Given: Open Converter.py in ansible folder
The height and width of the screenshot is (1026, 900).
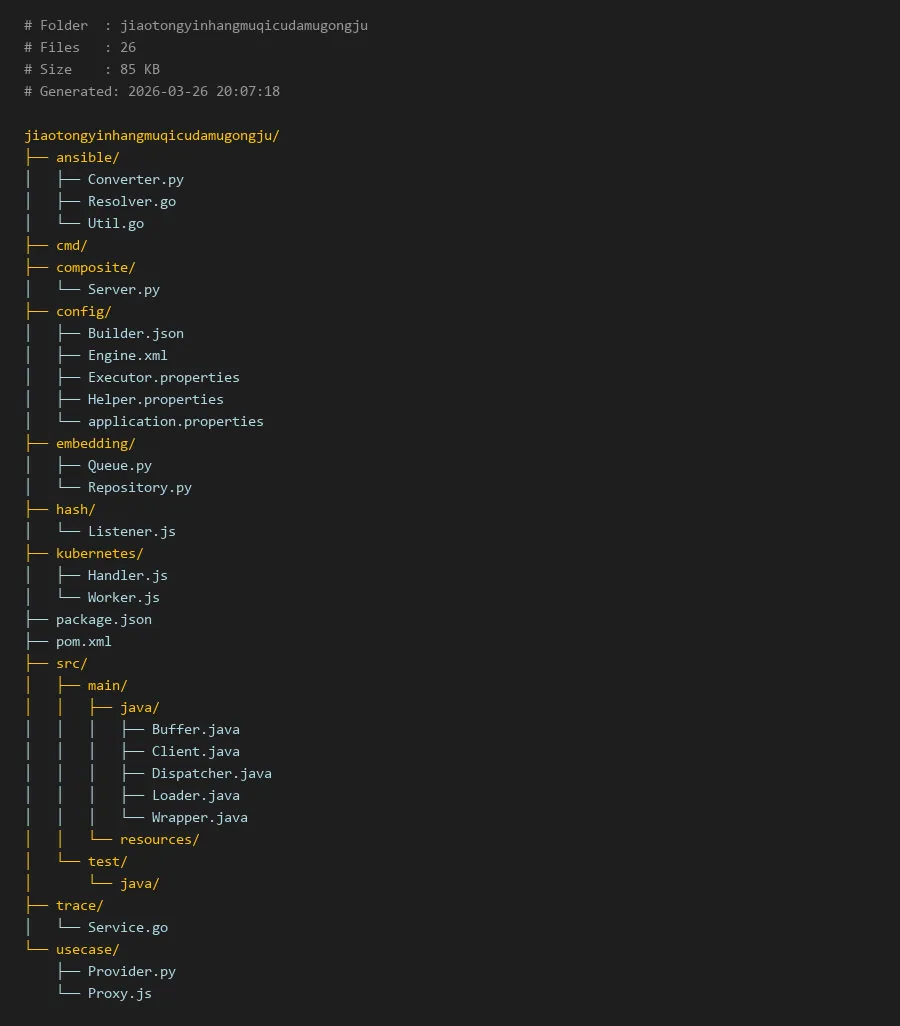Looking at the screenshot, I should (x=135, y=179).
